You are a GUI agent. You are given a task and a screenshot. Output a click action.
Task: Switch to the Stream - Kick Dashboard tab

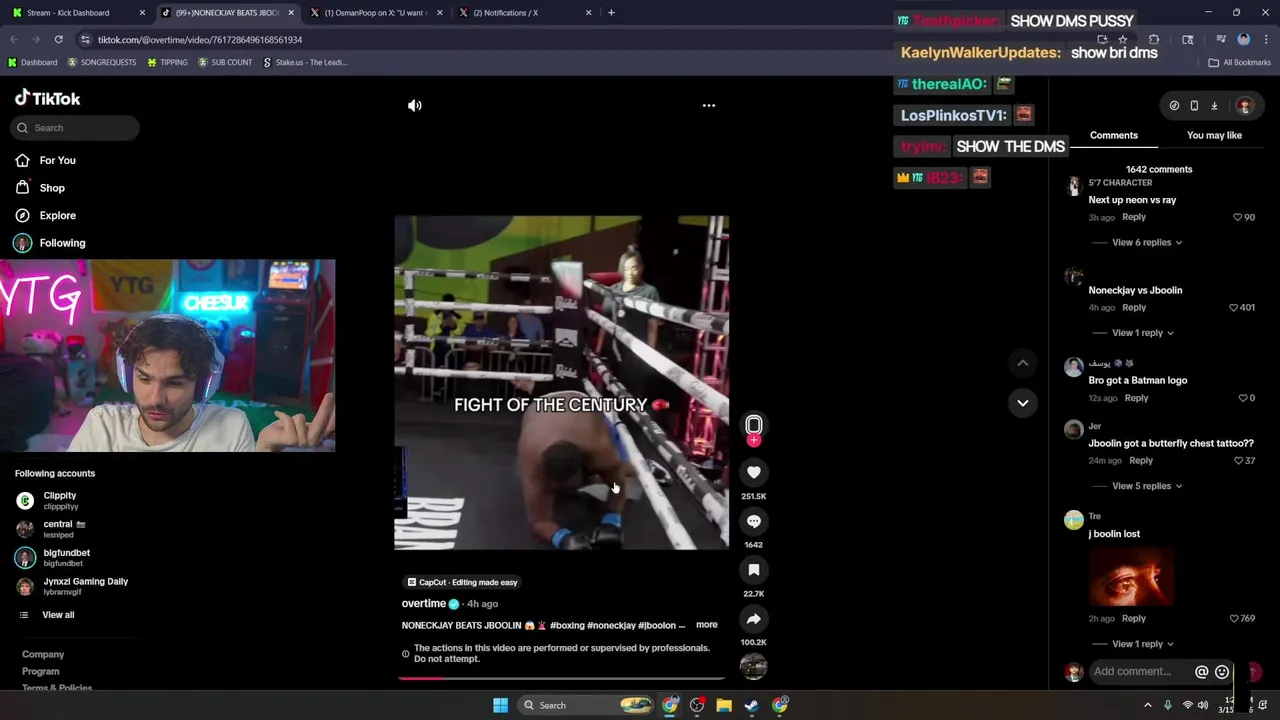78,13
